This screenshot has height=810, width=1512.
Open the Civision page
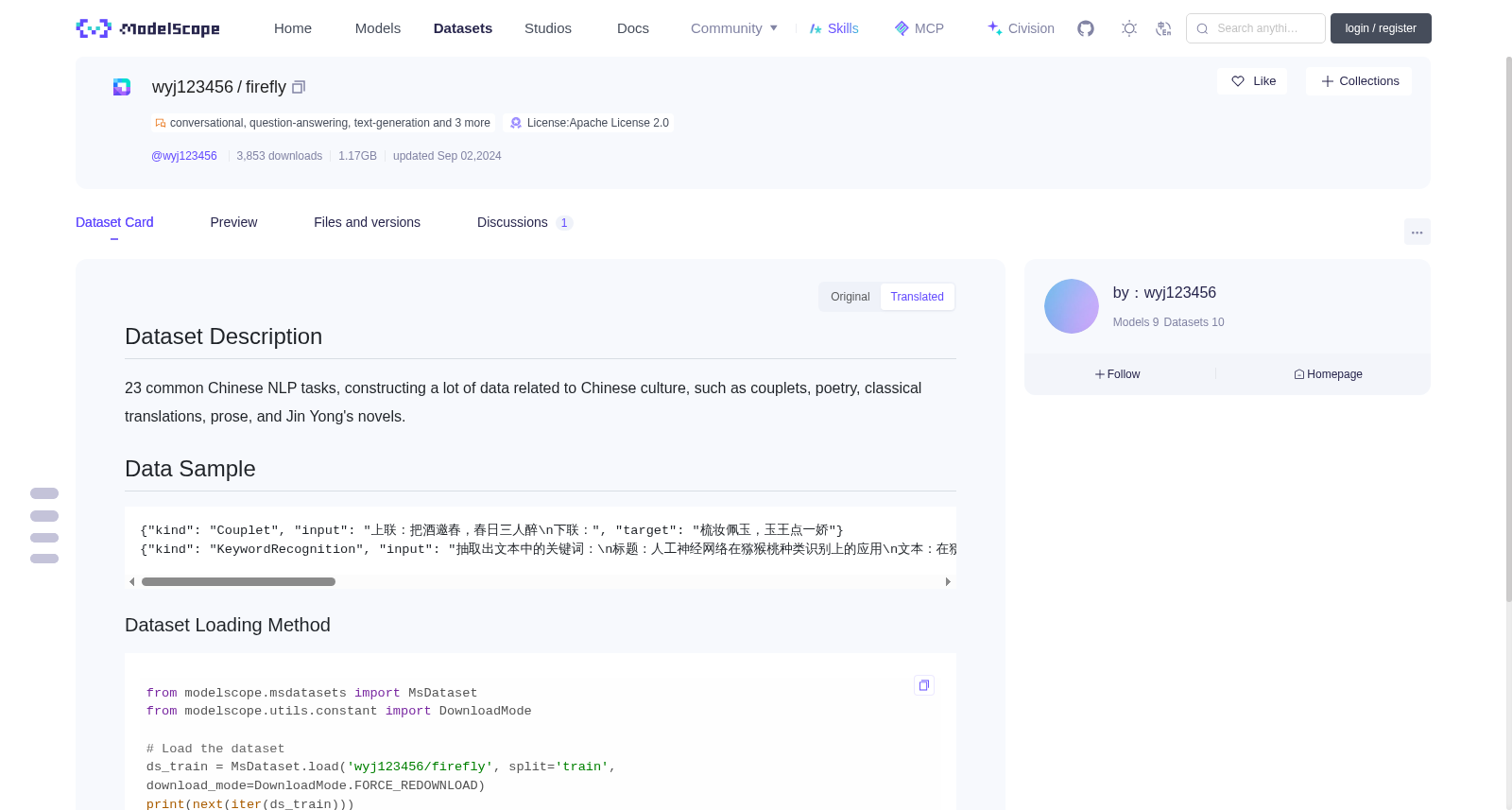(x=1021, y=28)
